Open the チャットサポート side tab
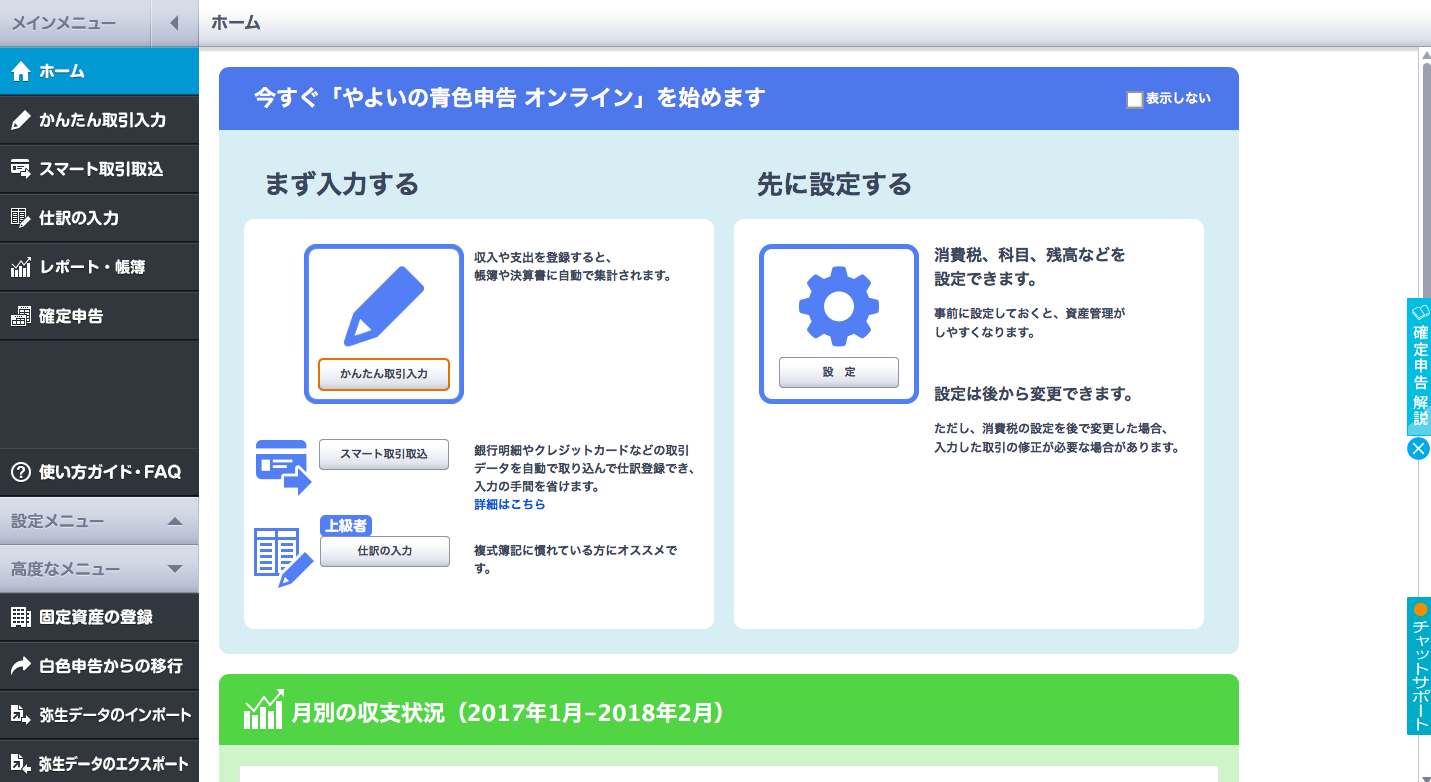The image size is (1431, 782). [1419, 666]
